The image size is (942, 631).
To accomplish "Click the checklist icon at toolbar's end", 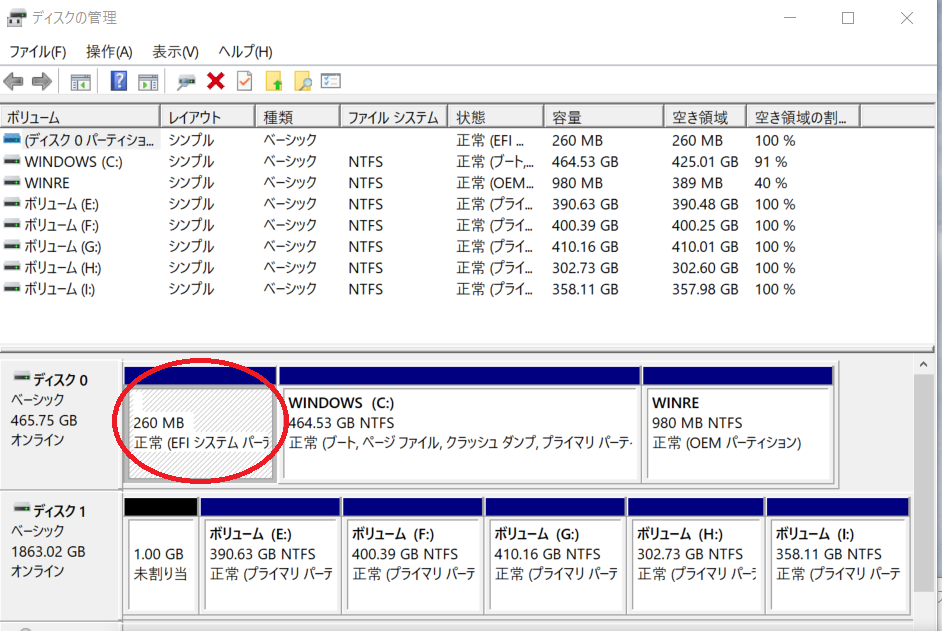I will point(332,81).
